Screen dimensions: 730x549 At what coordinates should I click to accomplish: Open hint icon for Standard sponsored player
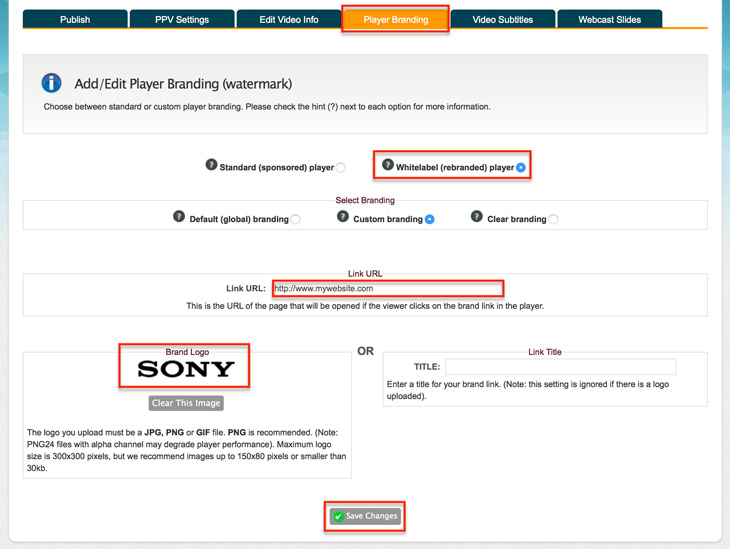pyautogui.click(x=211, y=164)
